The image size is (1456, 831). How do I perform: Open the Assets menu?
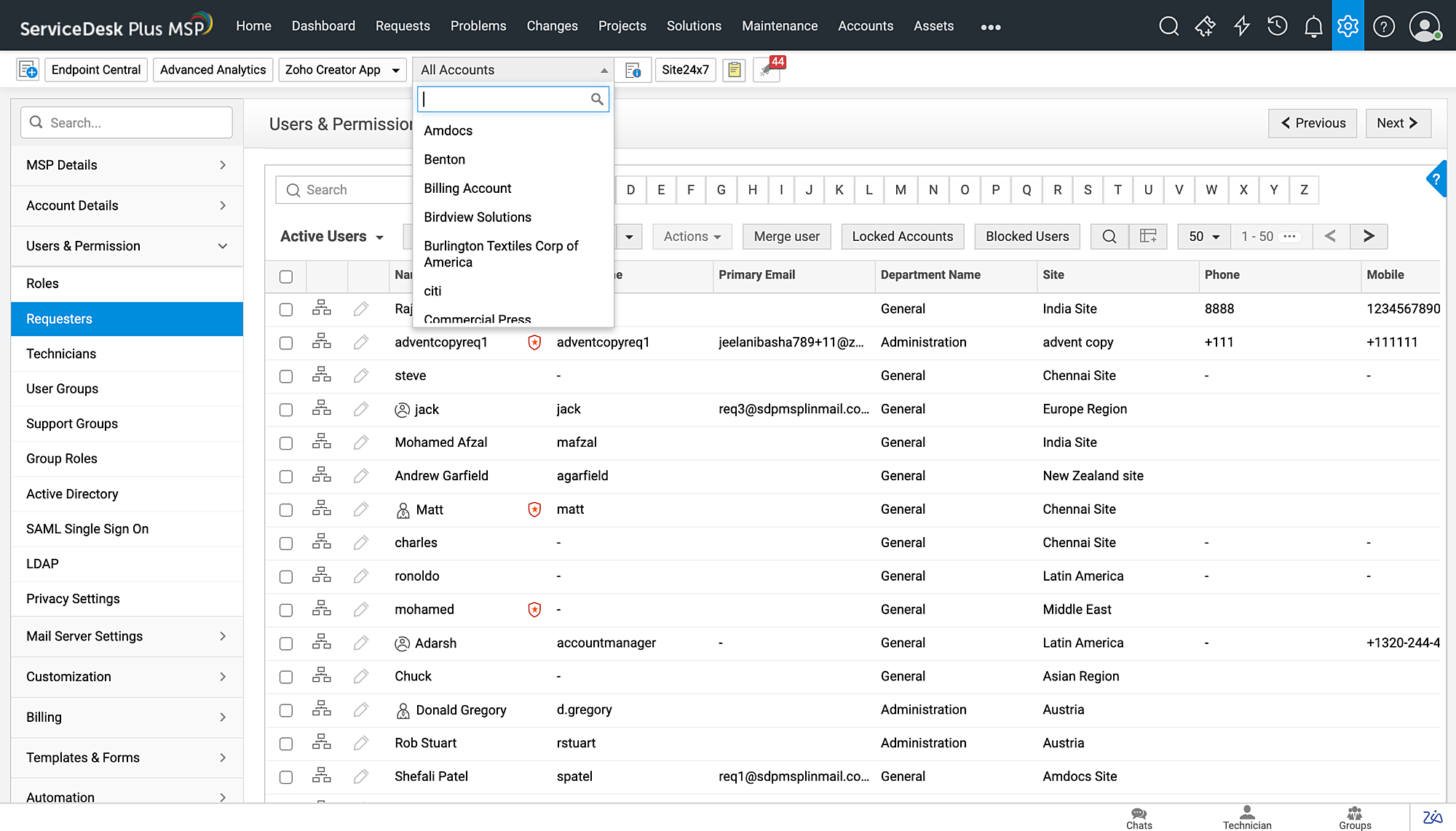(x=933, y=26)
